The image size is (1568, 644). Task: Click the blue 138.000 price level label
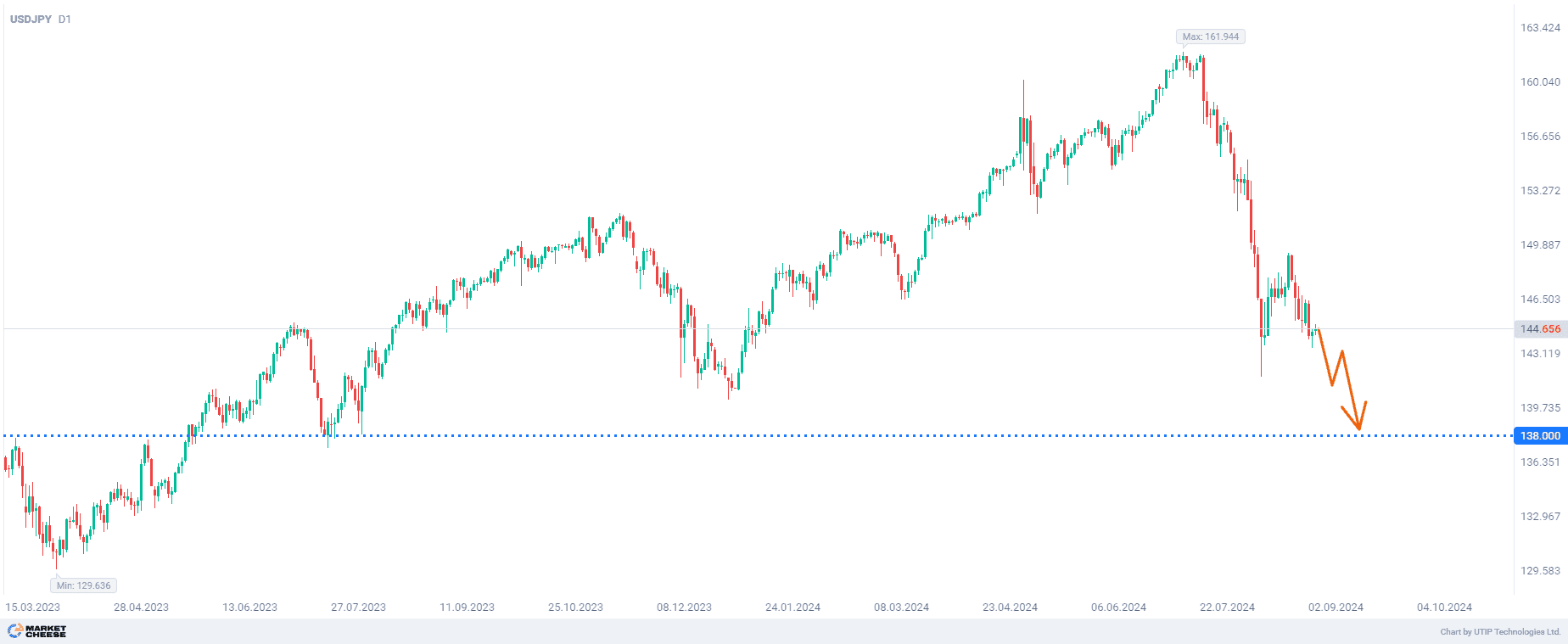1539,435
